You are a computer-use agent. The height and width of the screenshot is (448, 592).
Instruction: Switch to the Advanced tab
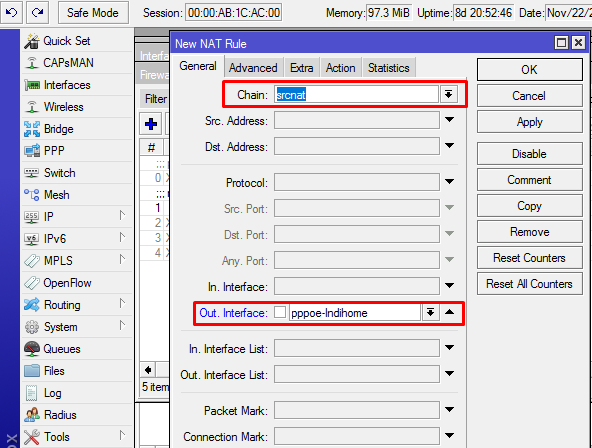253,68
